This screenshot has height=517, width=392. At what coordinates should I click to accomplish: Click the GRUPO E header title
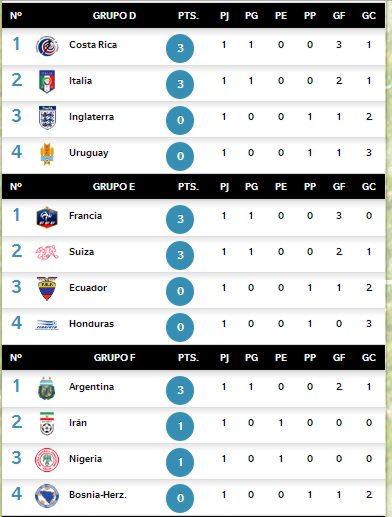[114, 187]
